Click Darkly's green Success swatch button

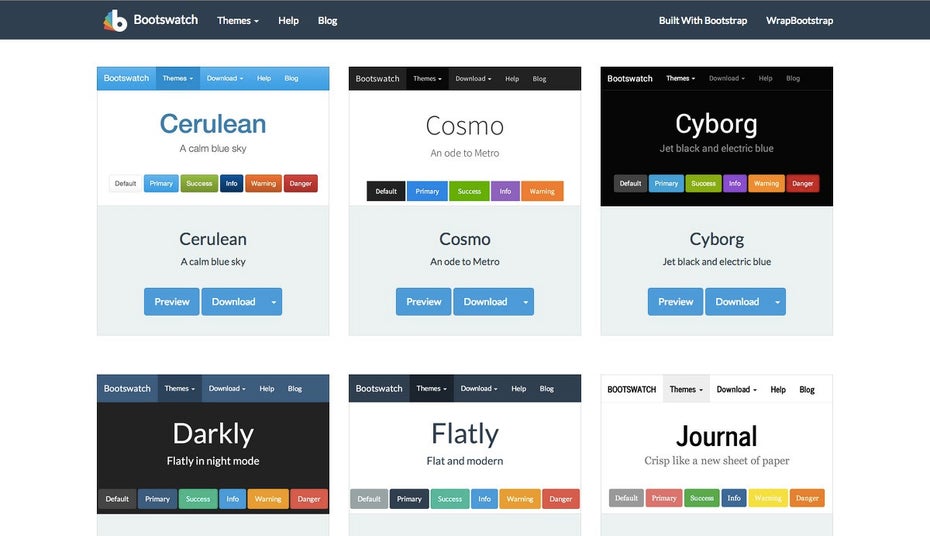(x=198, y=499)
